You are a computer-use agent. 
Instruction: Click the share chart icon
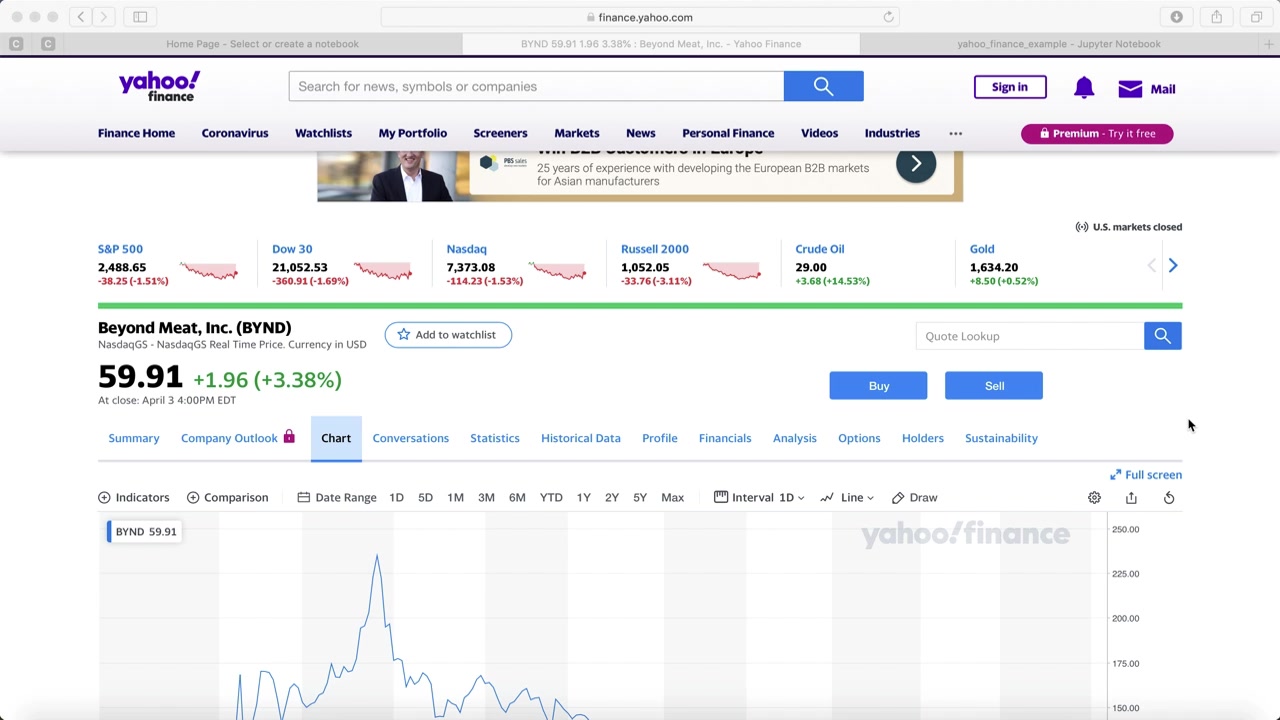(x=1131, y=497)
